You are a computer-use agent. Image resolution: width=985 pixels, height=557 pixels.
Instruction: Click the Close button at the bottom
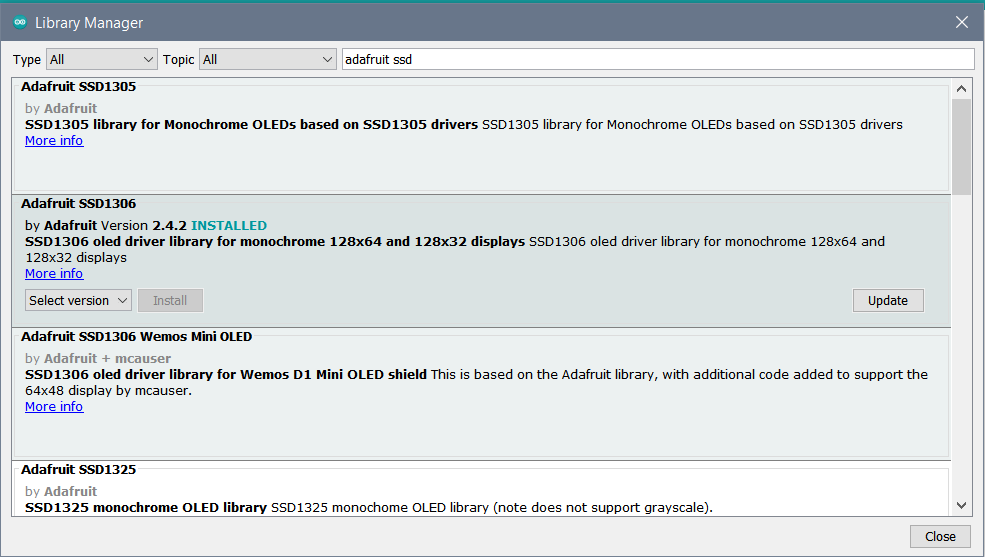pyautogui.click(x=940, y=536)
